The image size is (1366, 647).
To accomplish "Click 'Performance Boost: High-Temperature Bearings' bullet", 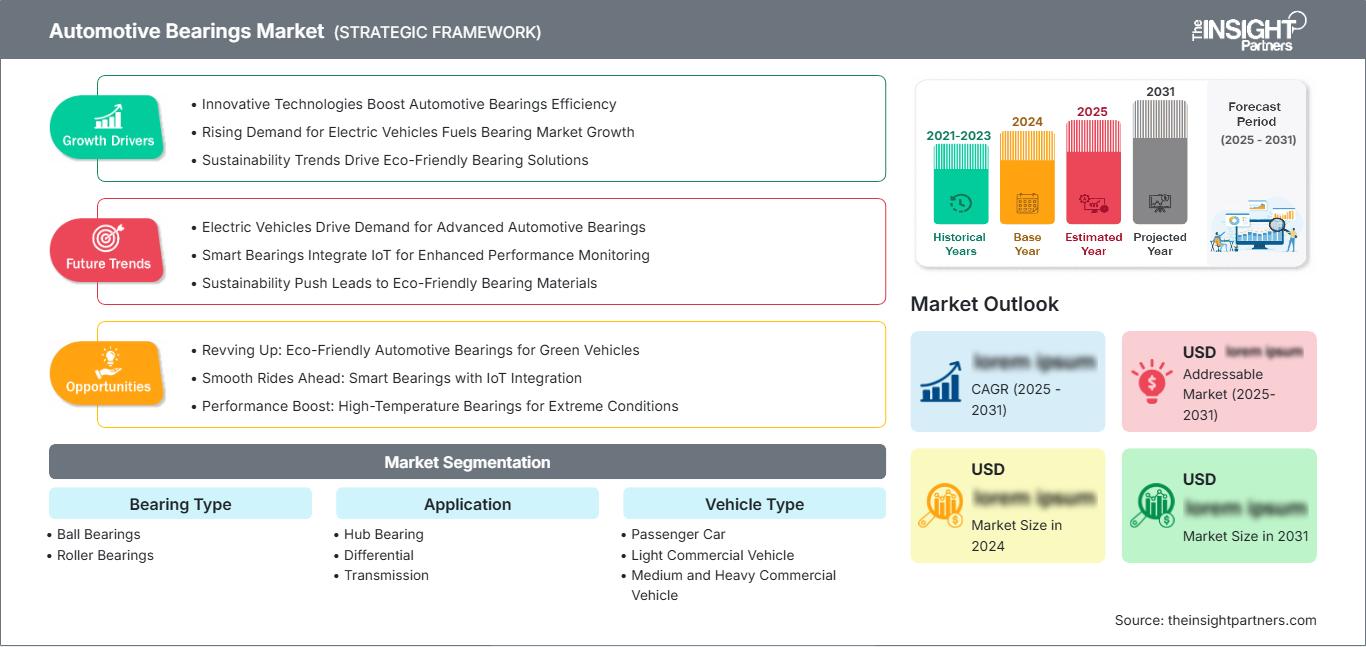I will click(x=440, y=406).
